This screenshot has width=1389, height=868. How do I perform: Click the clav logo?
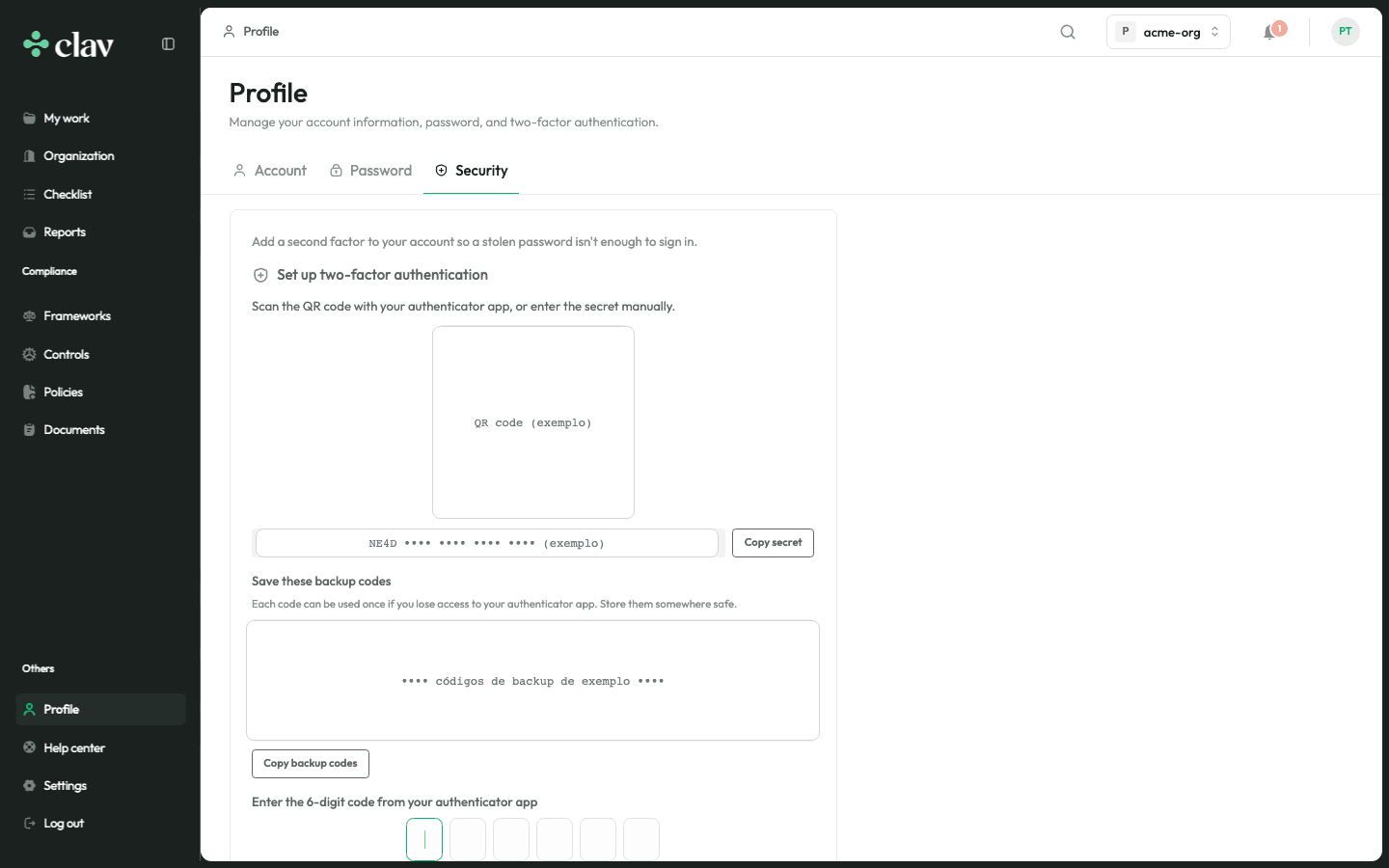coord(68,44)
